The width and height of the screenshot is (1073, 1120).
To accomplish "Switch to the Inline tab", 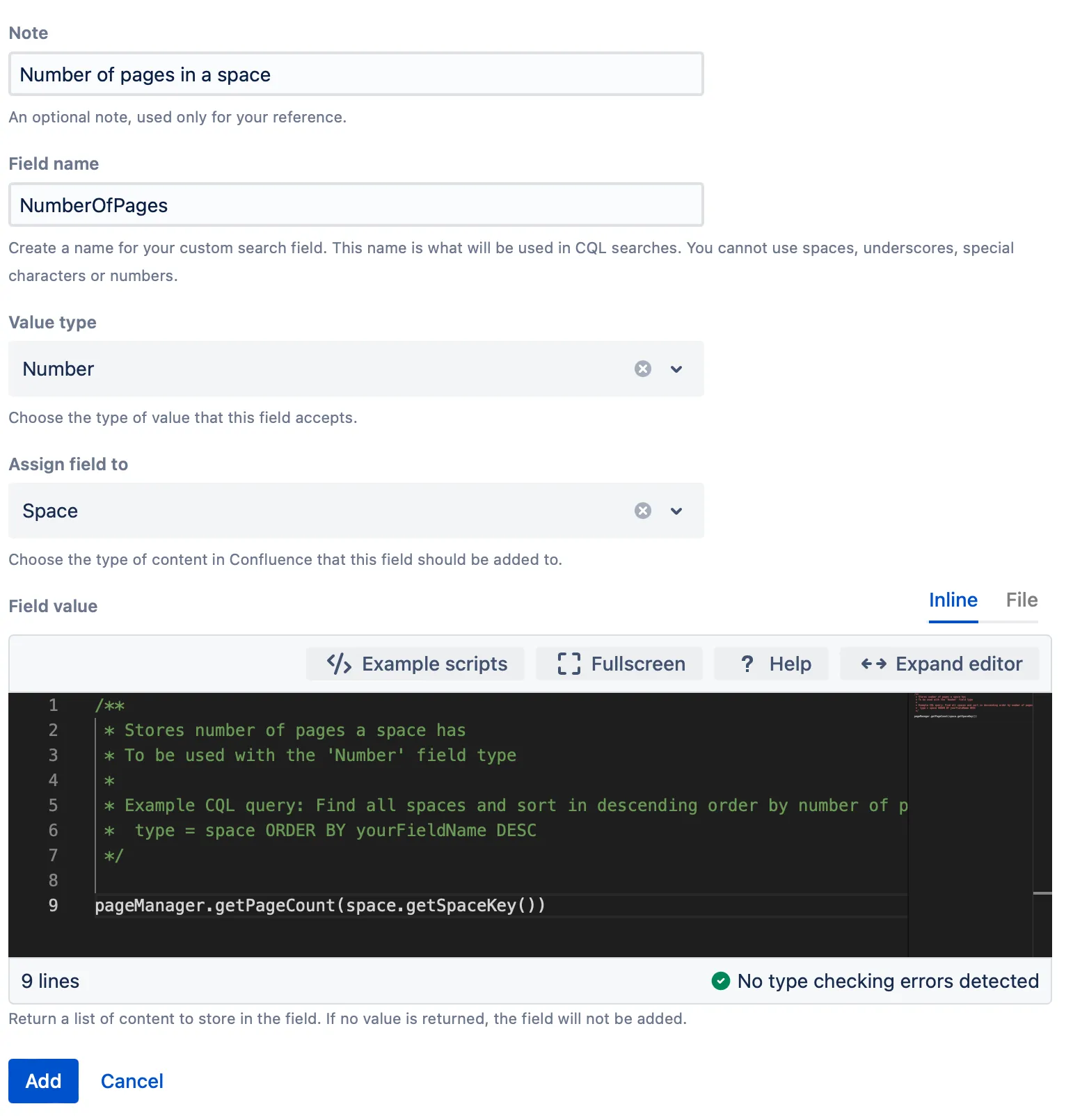I will point(953,600).
